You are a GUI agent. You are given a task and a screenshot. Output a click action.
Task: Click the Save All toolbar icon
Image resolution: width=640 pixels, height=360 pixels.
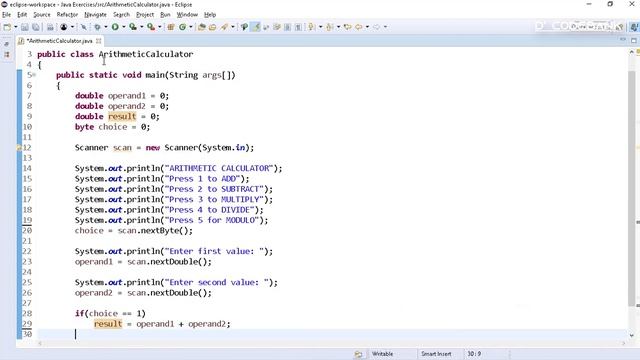pyautogui.click(x=36, y=27)
